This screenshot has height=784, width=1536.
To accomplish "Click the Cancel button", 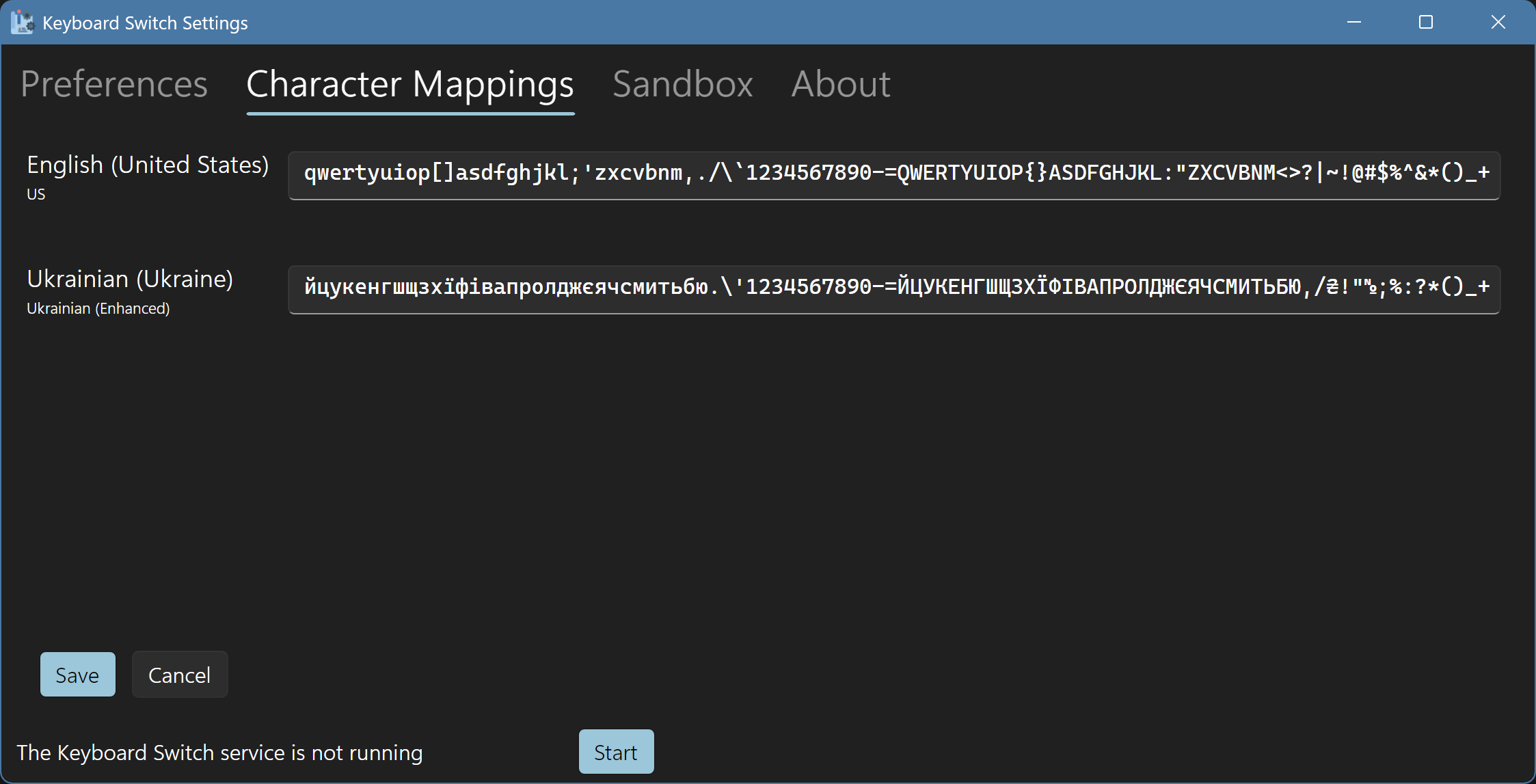I will (180, 675).
